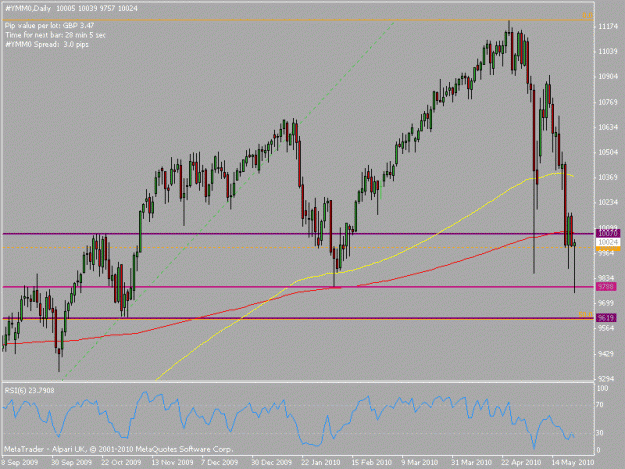Image resolution: width=625 pixels, height=469 pixels.
Task: Click the orange 50.0 Fibonacci level label
Action: (586, 315)
